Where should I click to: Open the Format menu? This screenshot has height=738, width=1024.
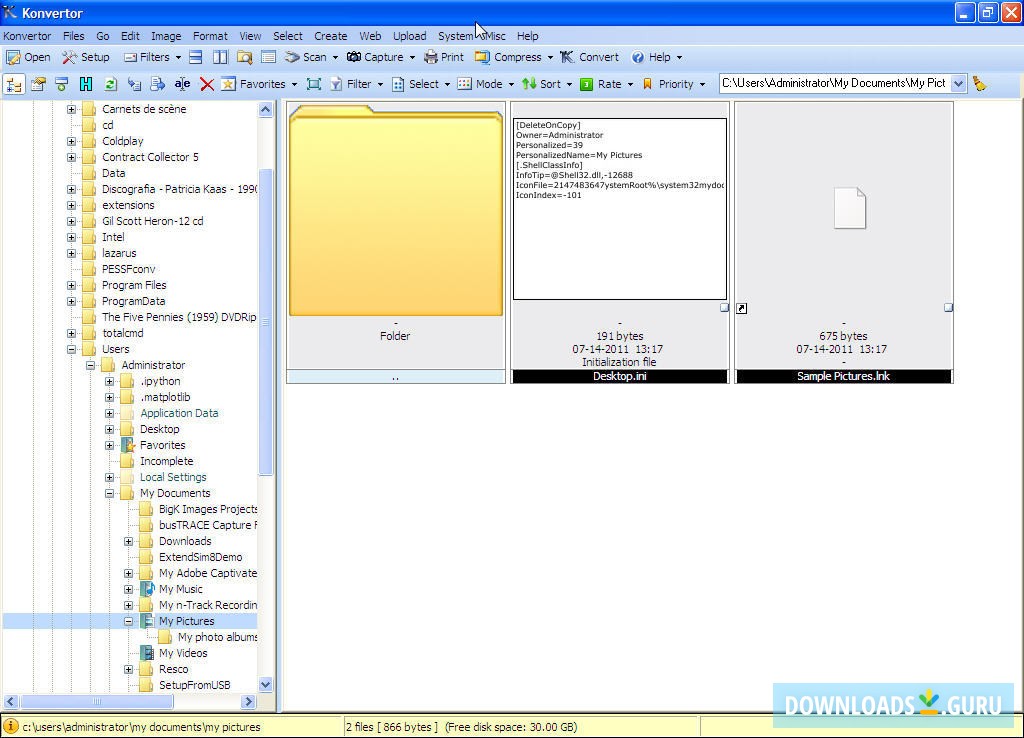(210, 36)
